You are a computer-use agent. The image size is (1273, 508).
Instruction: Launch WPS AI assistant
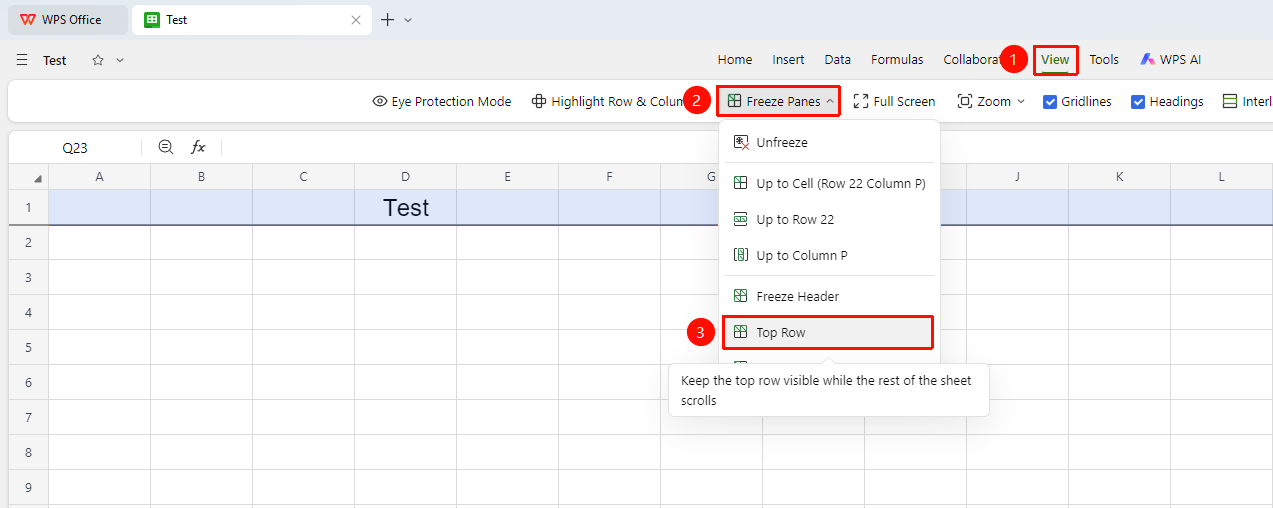coord(1171,60)
